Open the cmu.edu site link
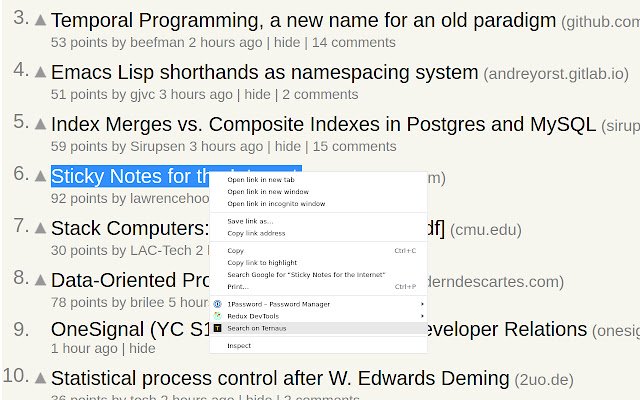Image resolution: width=640 pixels, height=400 pixels. click(x=486, y=230)
